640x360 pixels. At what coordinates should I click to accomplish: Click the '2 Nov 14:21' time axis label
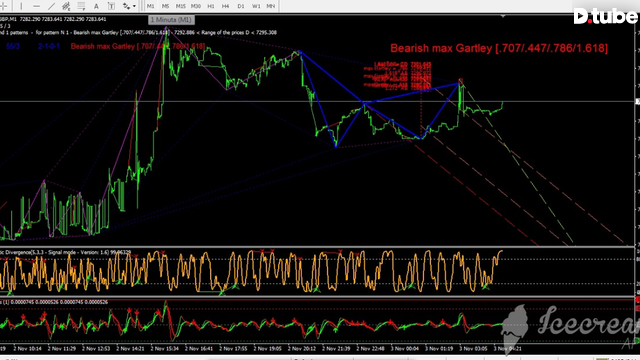pos(130,349)
